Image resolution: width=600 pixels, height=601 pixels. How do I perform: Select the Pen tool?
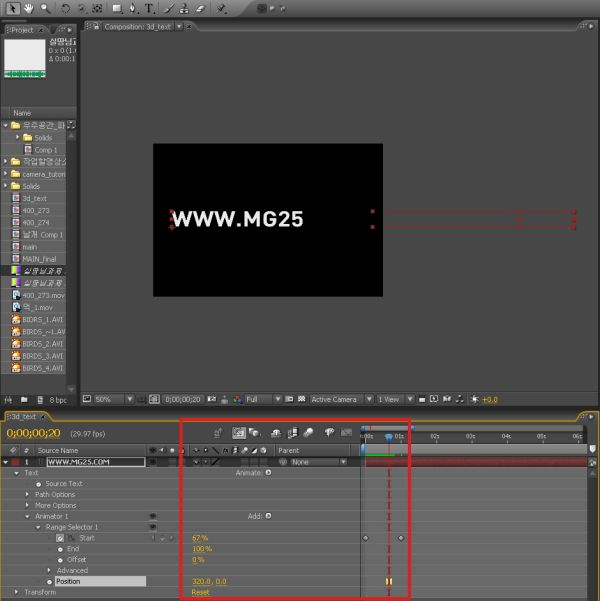tap(133, 8)
